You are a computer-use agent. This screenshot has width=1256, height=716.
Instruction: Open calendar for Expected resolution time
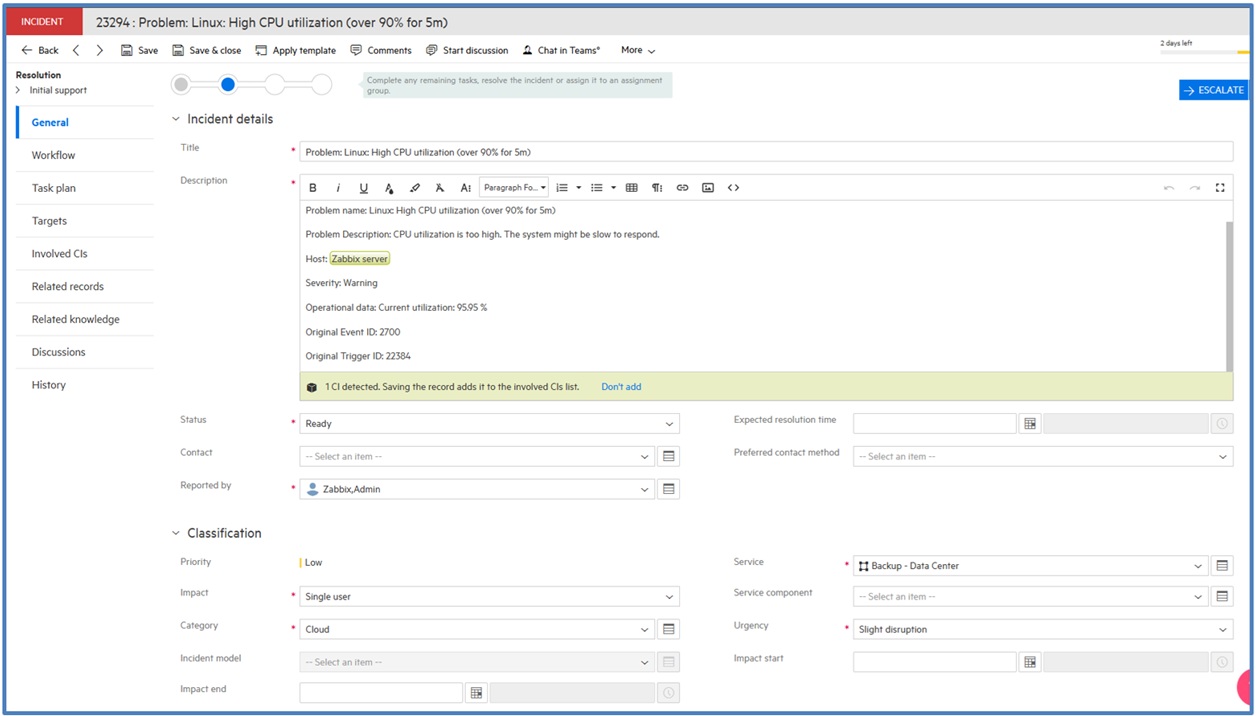(1030, 424)
